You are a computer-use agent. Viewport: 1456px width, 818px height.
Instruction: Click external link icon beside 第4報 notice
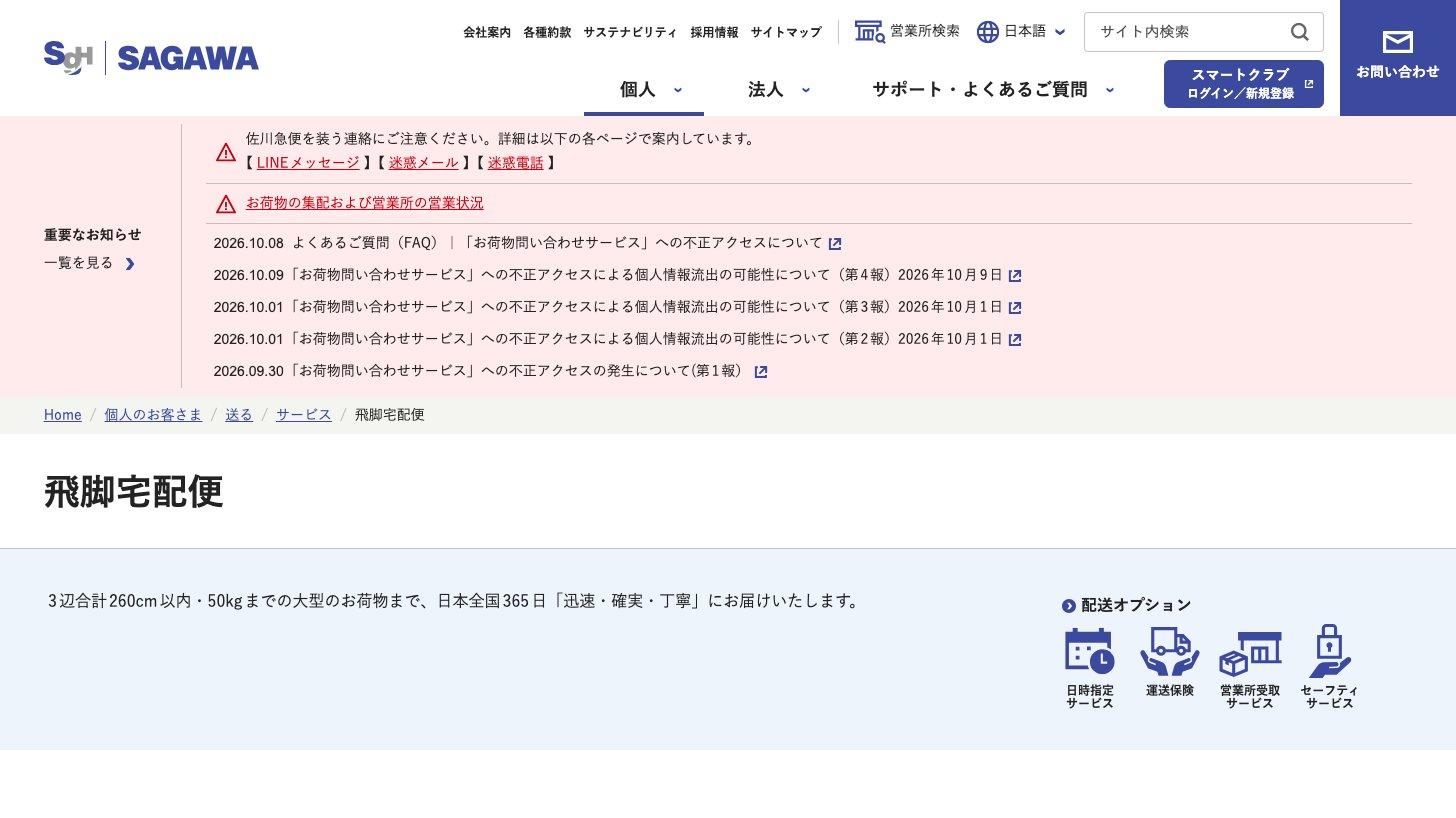coord(1015,276)
